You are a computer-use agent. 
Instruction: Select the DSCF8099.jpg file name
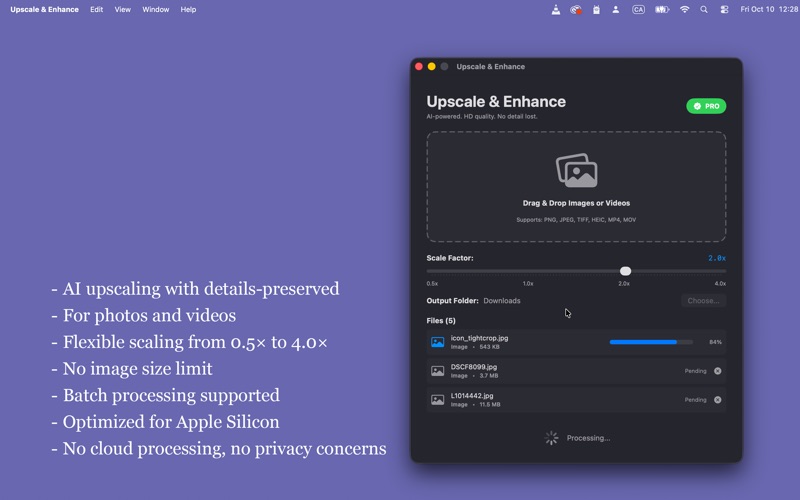pos(473,367)
